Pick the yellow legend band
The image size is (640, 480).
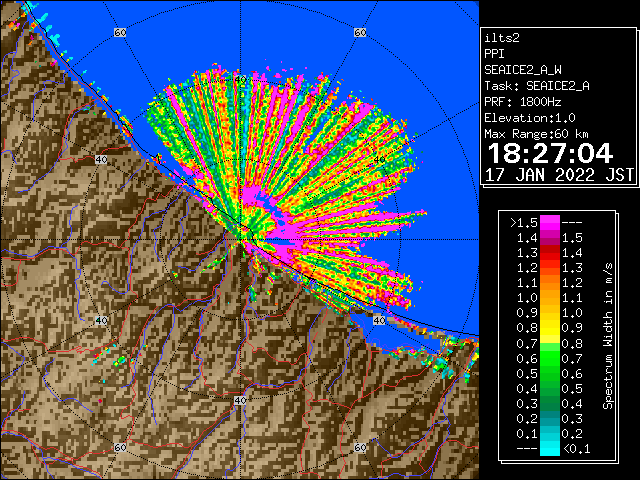point(550,329)
